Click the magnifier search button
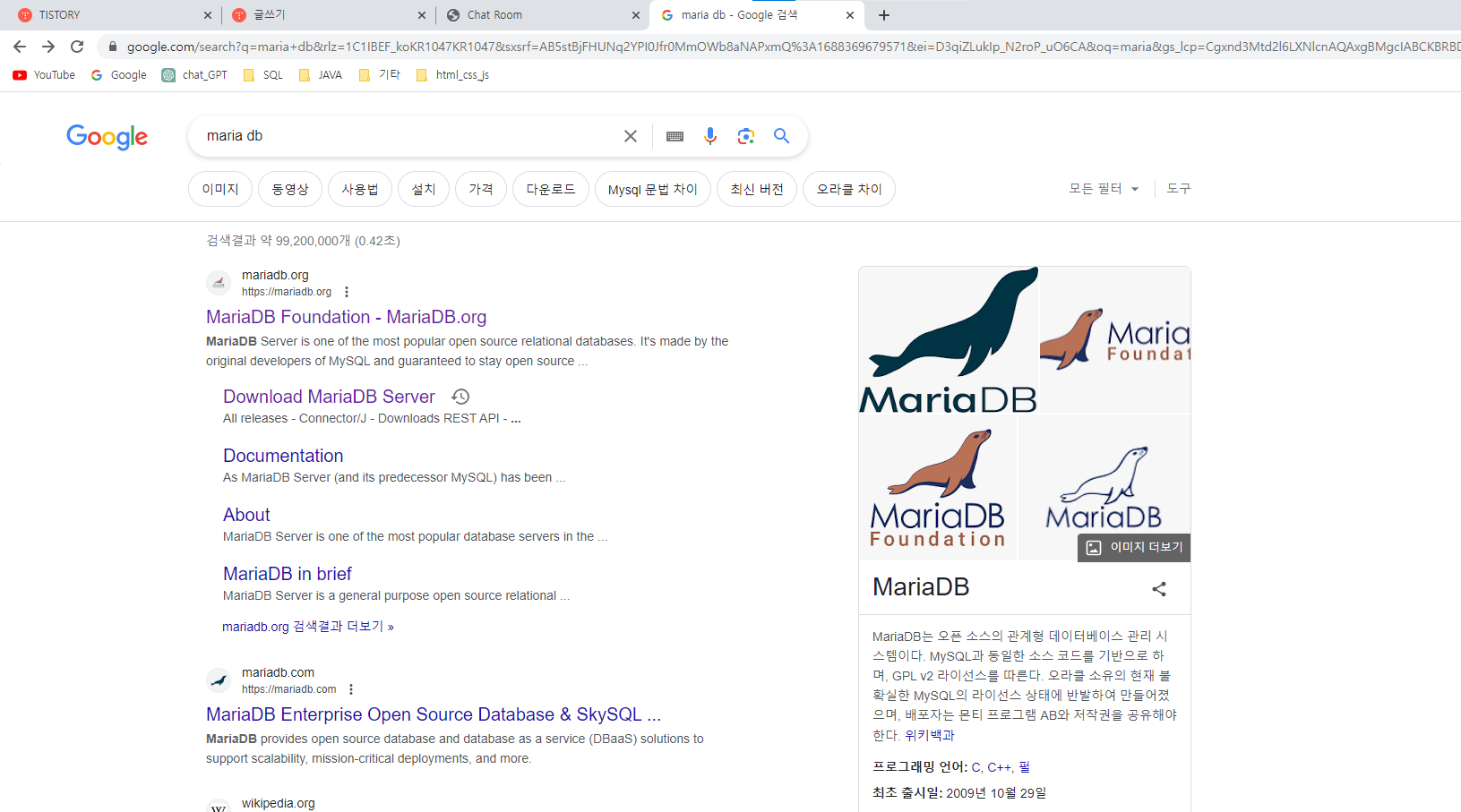Viewport: 1461px width, 812px height. tap(781, 136)
